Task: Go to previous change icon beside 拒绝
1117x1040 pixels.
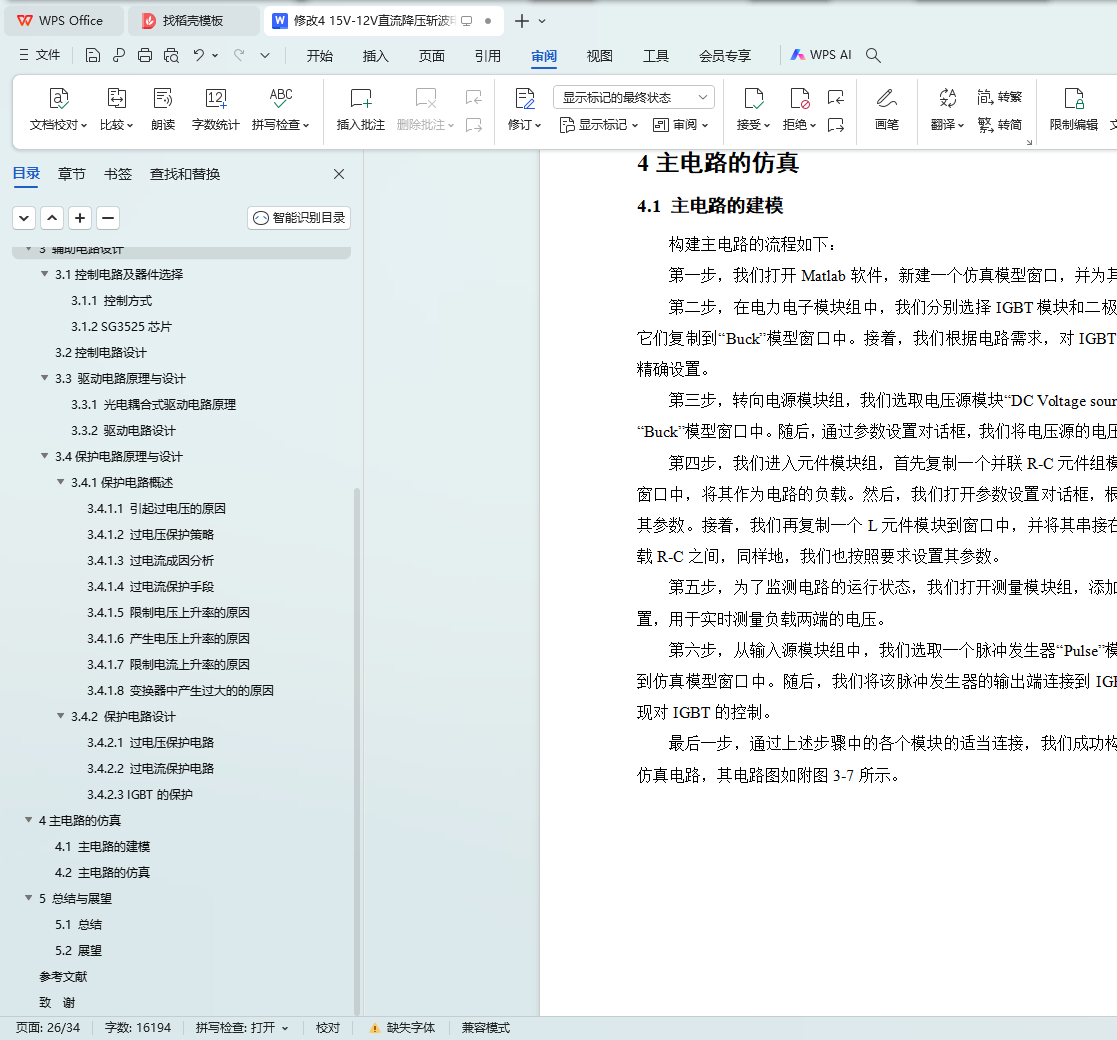Action: 836,97
